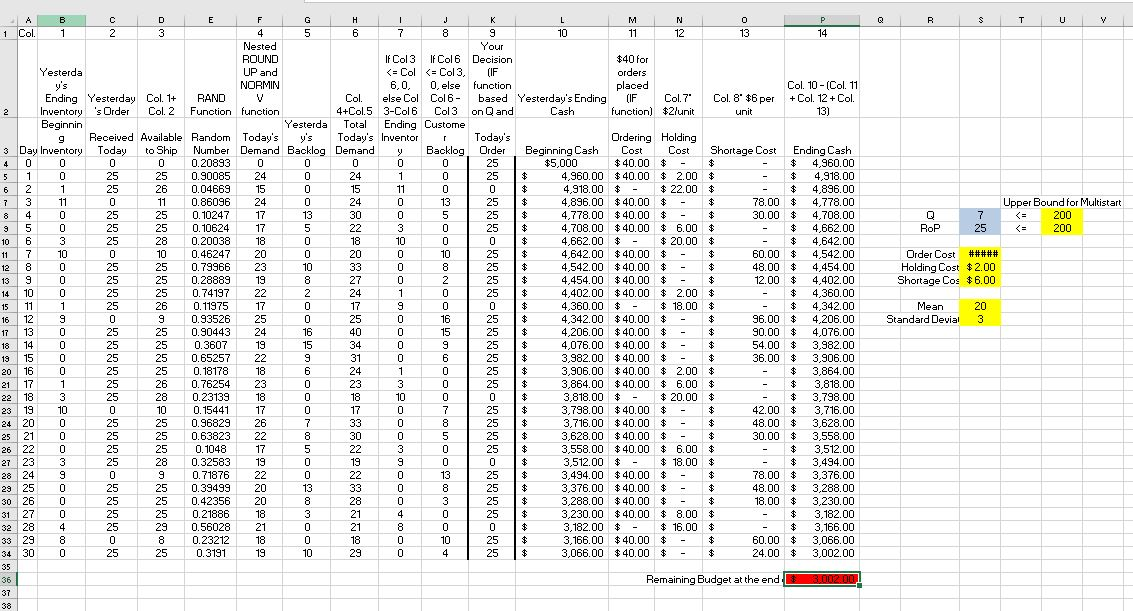
Task: Select the Q value cell showing 7
Action: click(980, 215)
